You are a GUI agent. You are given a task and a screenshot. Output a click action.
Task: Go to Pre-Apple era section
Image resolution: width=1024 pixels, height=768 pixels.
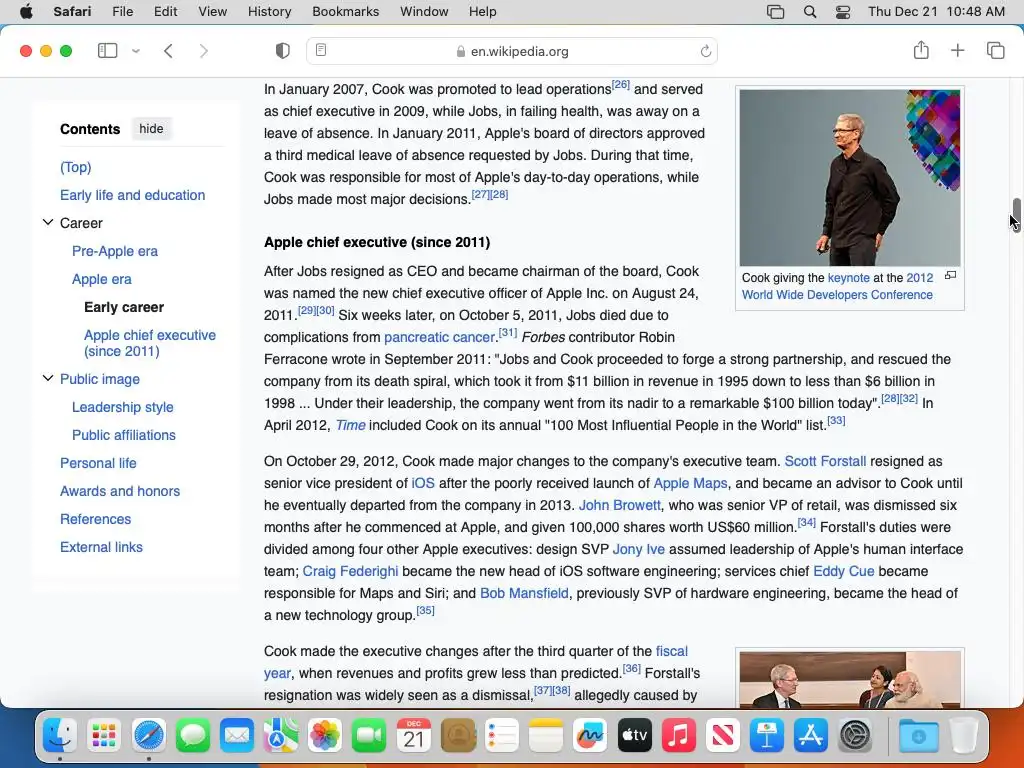coord(115,251)
